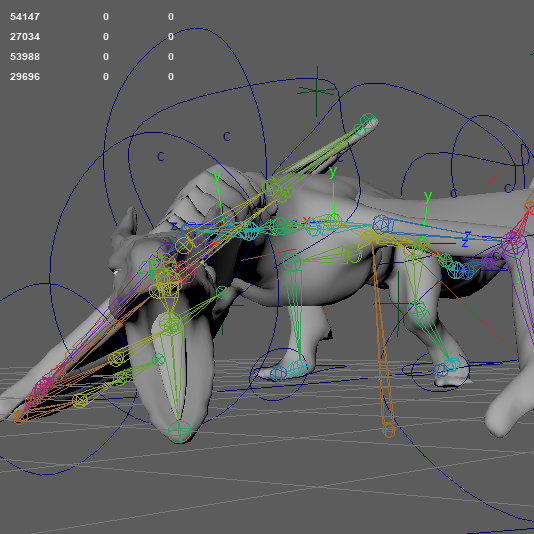Select the circle control around the front foot
Viewport: 534px width, 534px height.
(x=279, y=374)
